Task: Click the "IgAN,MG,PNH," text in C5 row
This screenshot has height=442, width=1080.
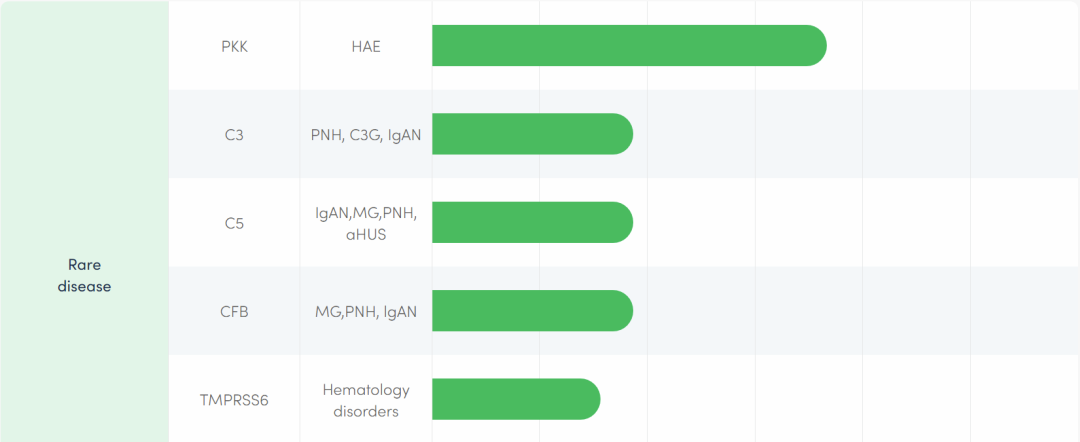Action: tap(366, 213)
